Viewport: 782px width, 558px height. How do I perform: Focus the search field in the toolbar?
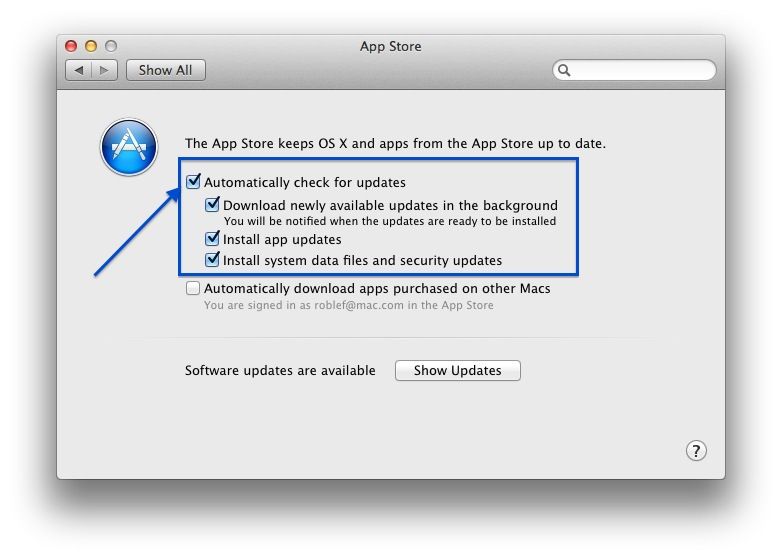coord(634,70)
